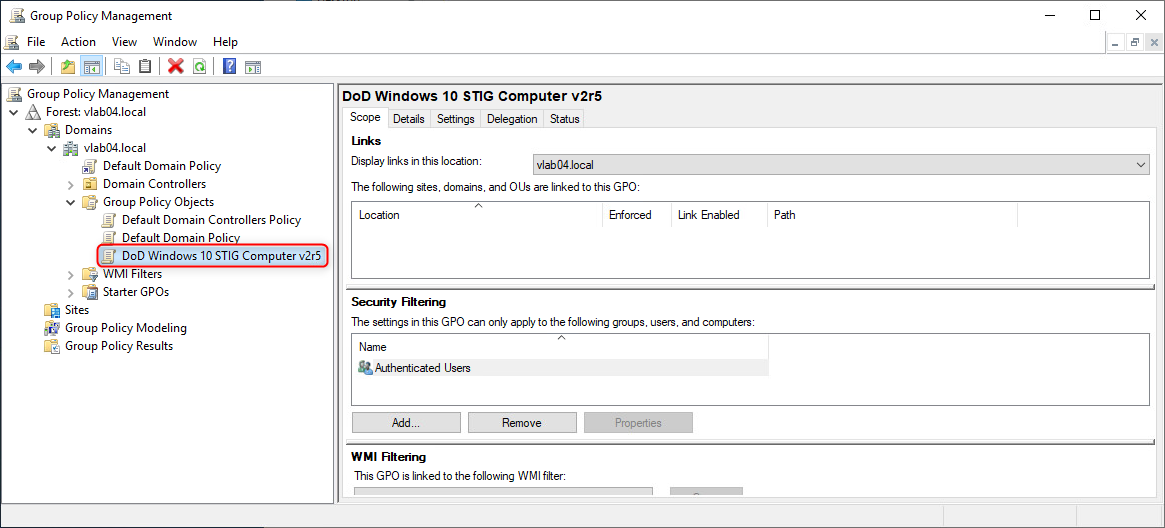Image resolution: width=1165 pixels, height=528 pixels.
Task: Open the Delegation tab
Action: click(x=512, y=119)
